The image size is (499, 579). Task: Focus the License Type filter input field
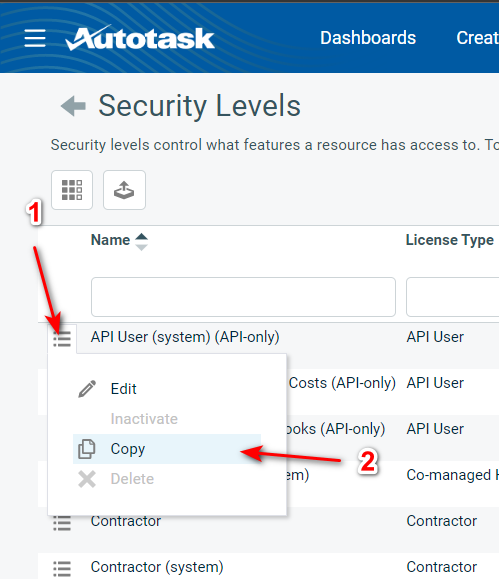452,297
